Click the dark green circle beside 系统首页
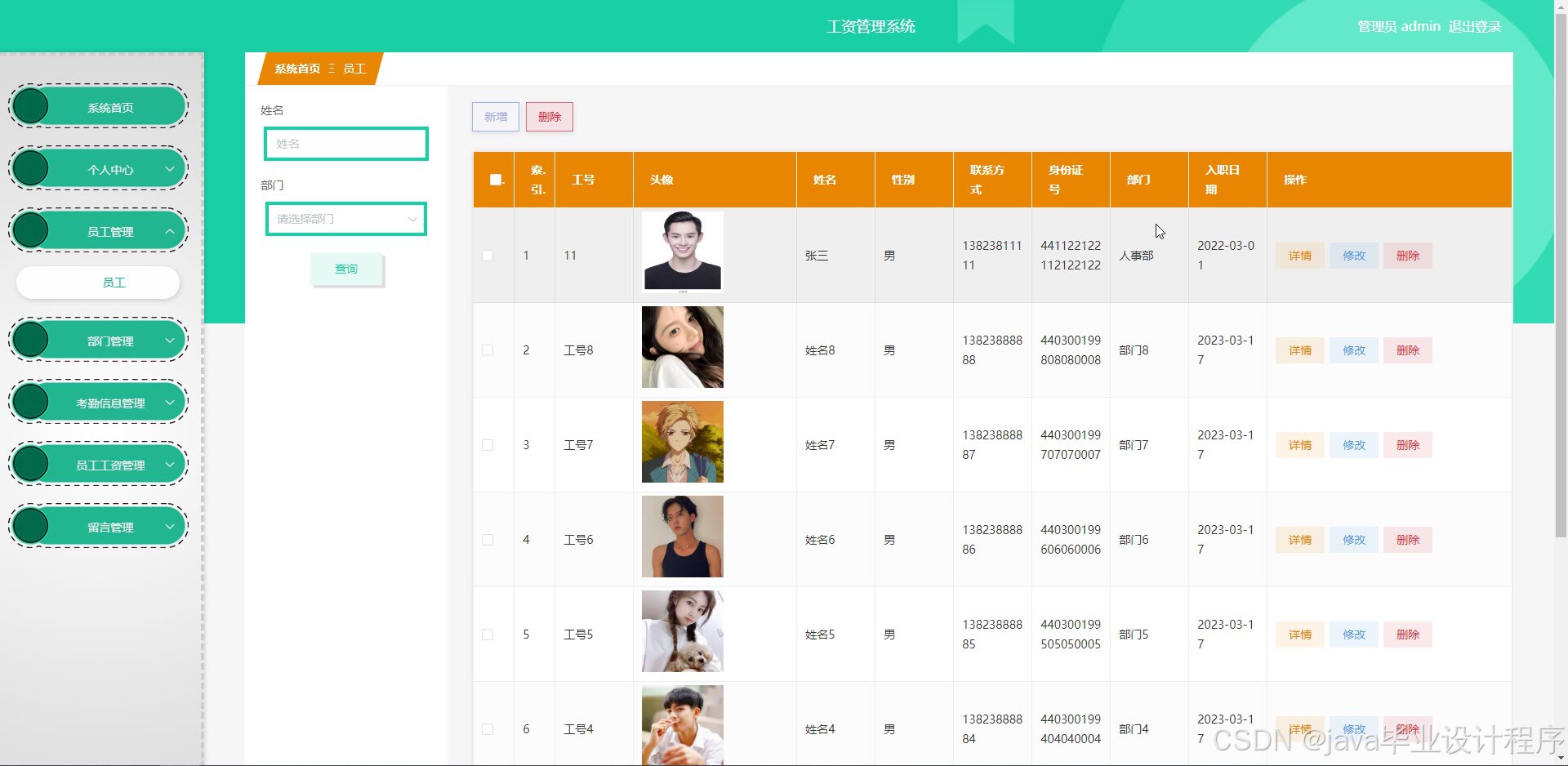Viewport: 1568px width, 766px height. (31, 106)
